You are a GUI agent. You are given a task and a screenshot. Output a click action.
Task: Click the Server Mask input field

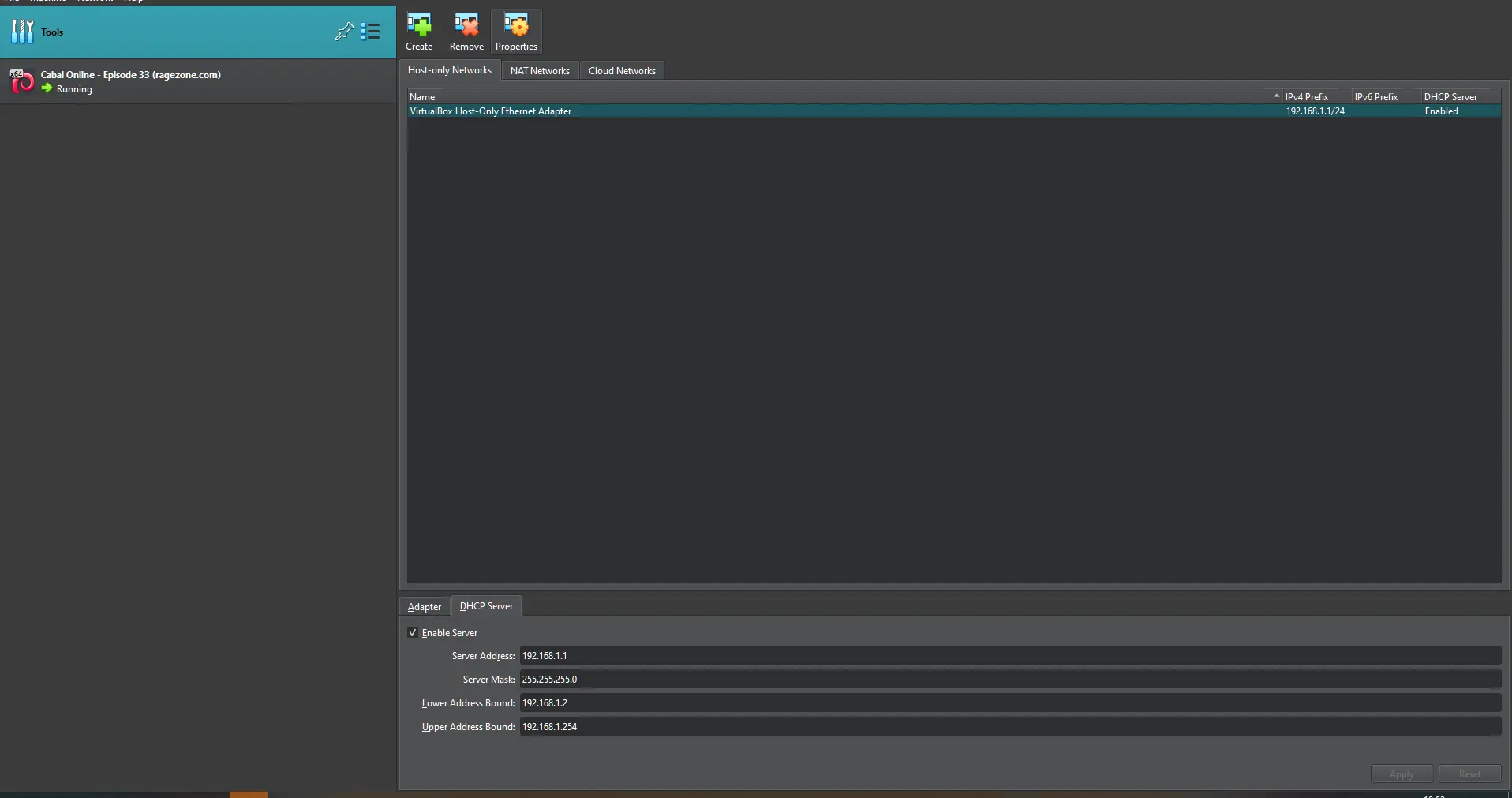pyautogui.click(x=1010, y=680)
